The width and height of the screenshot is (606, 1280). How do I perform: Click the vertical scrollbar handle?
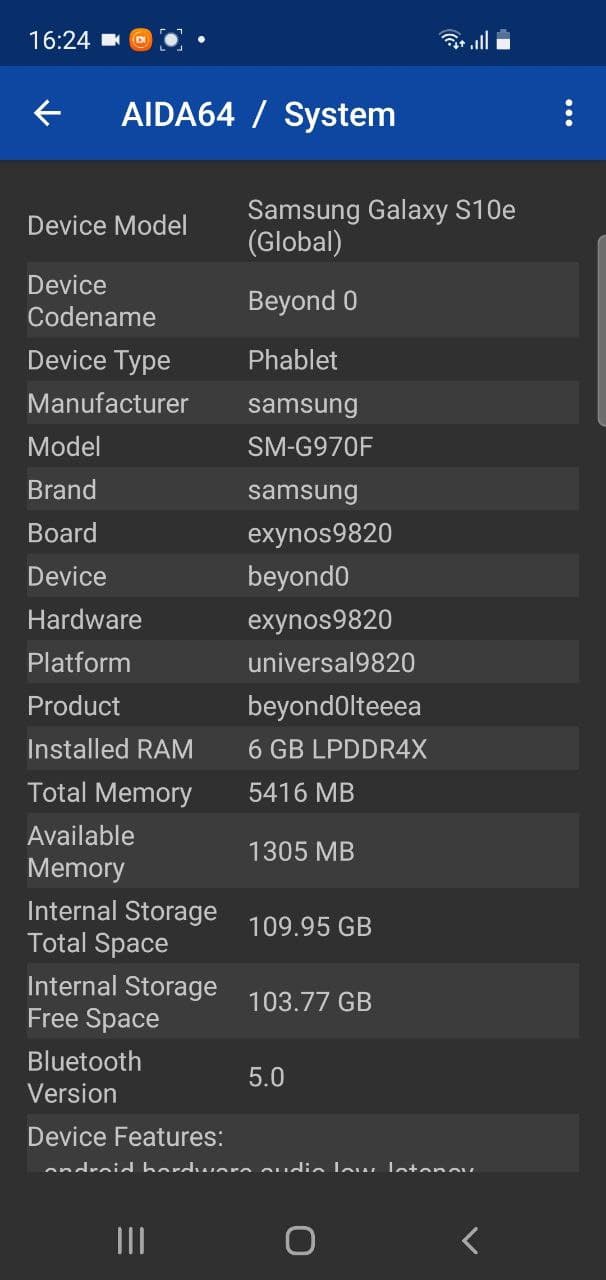[601, 330]
